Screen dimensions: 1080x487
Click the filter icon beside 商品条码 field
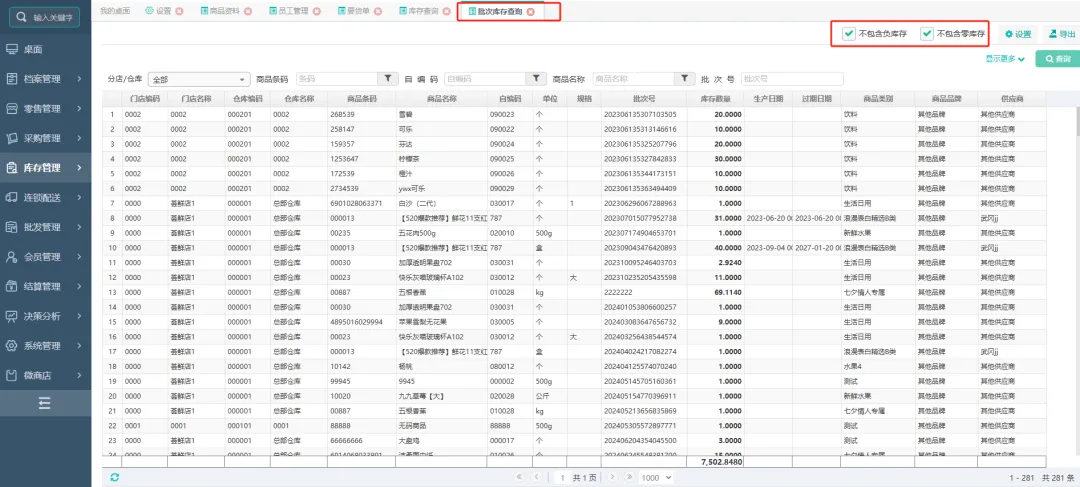coord(388,79)
